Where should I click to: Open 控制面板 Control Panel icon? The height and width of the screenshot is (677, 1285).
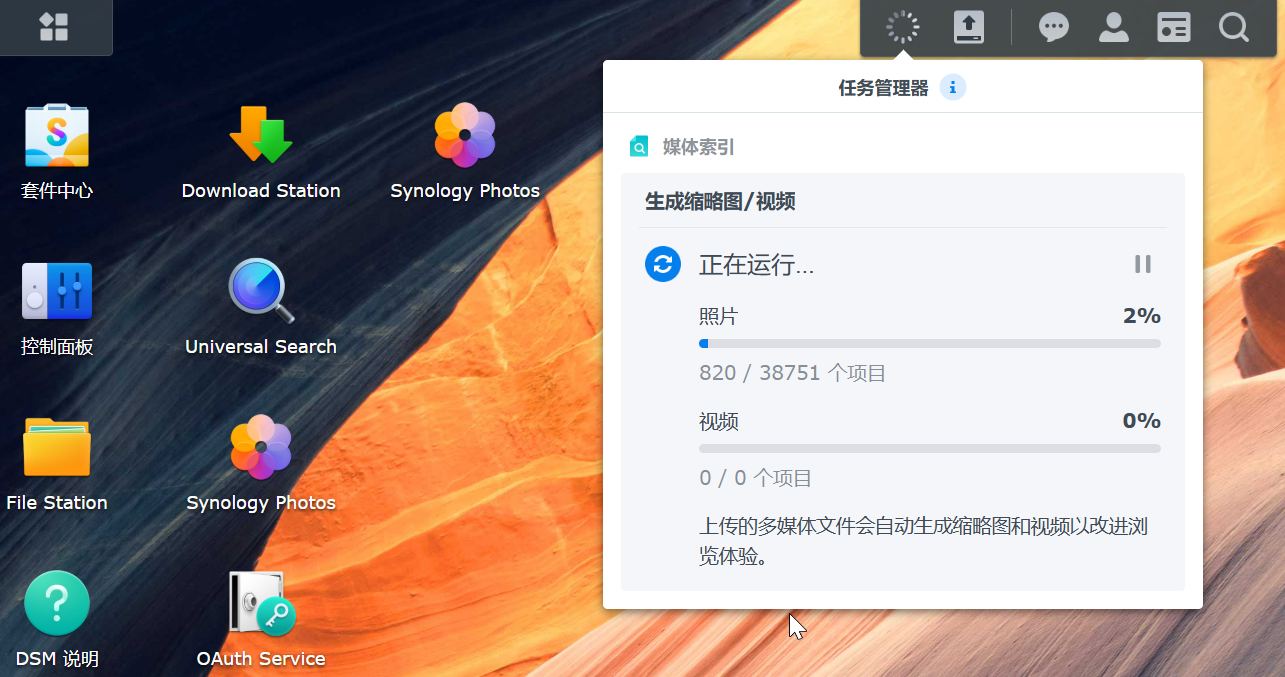pyautogui.click(x=57, y=291)
